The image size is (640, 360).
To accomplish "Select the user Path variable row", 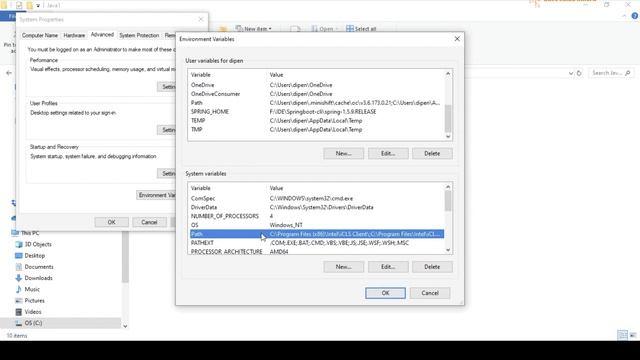I will coord(316,103).
